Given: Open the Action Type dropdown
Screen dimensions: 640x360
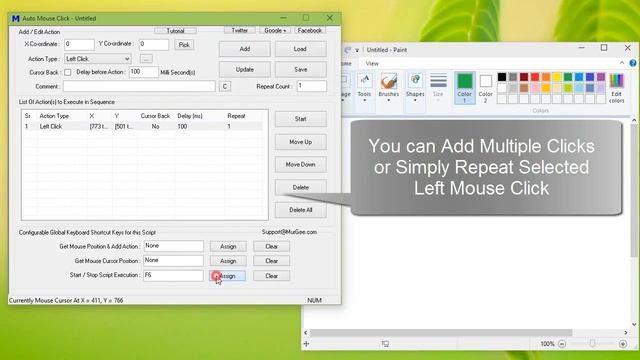Looking at the screenshot, I should 98,59.
